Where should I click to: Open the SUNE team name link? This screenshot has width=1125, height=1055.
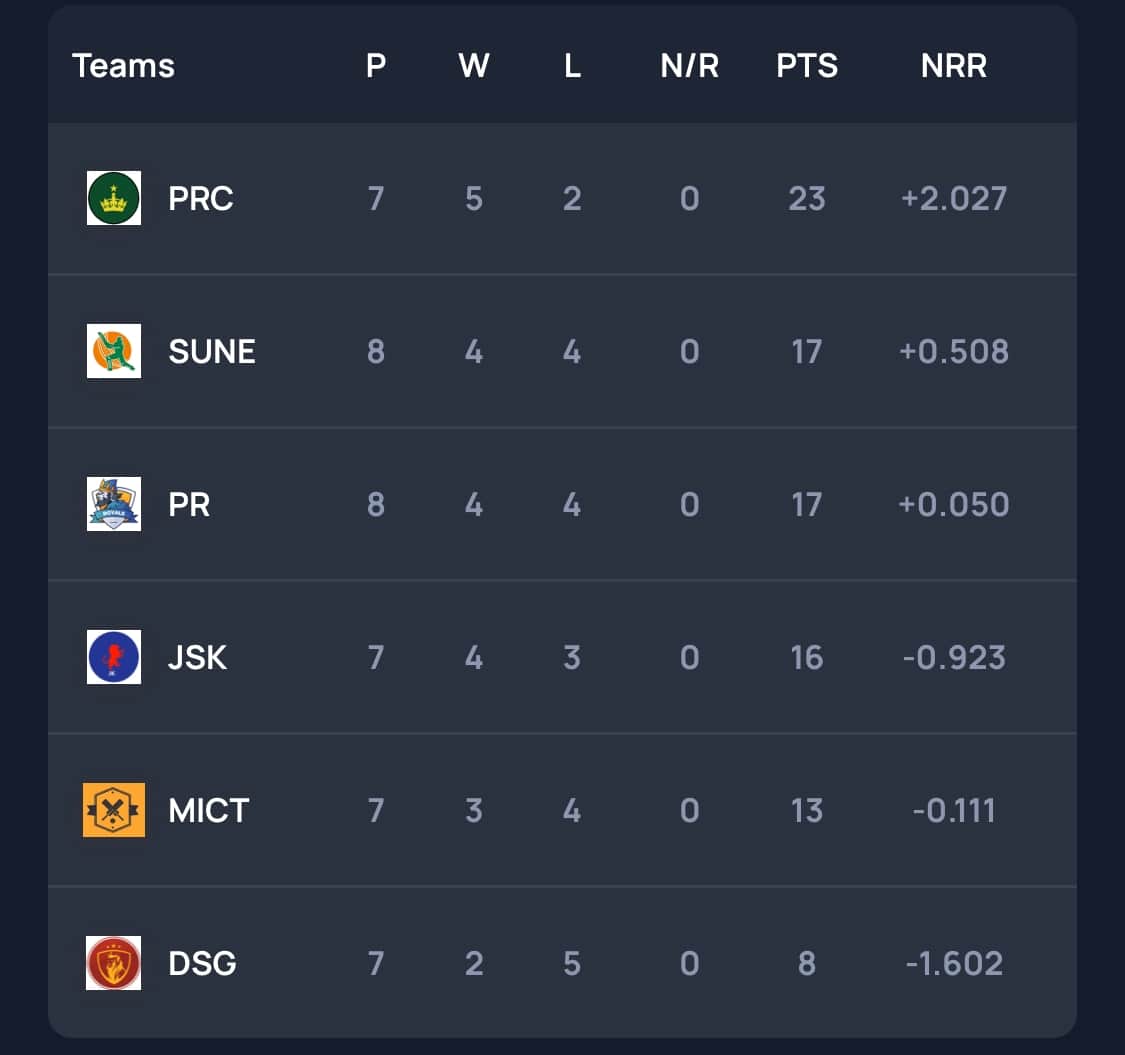point(212,351)
